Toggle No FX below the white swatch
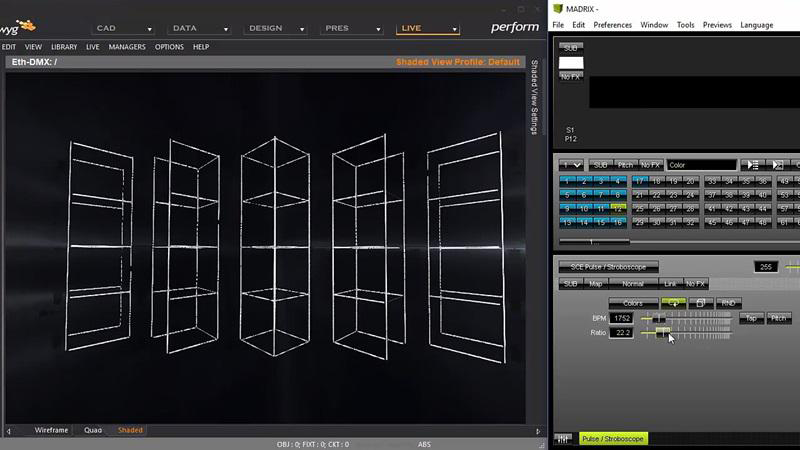The image size is (800, 450). [x=571, y=77]
